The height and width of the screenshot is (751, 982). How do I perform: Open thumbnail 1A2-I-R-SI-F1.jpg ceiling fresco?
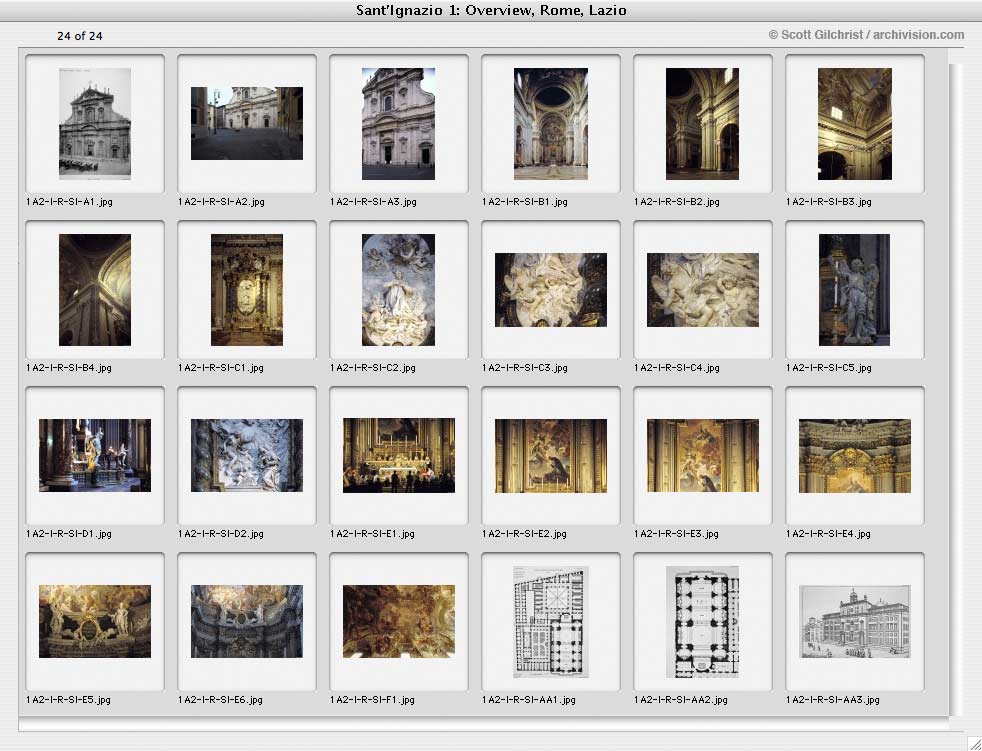coord(399,621)
